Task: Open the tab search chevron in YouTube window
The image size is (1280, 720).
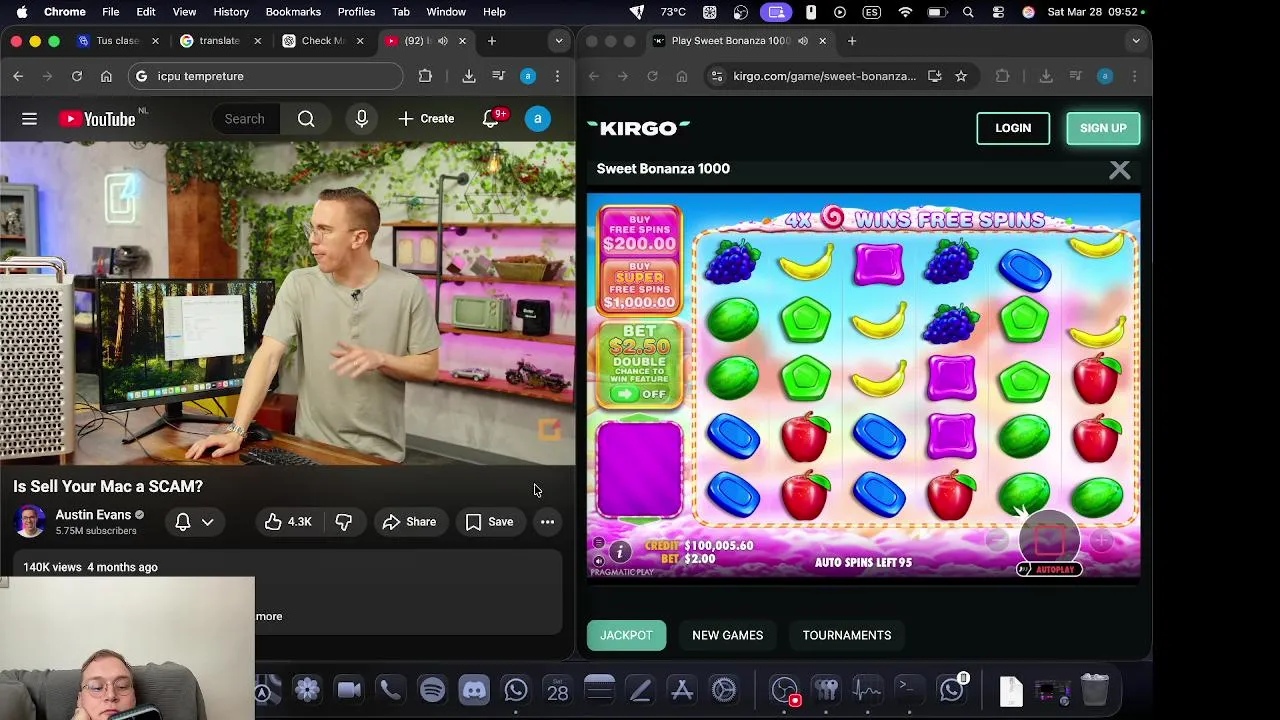Action: click(x=558, y=41)
